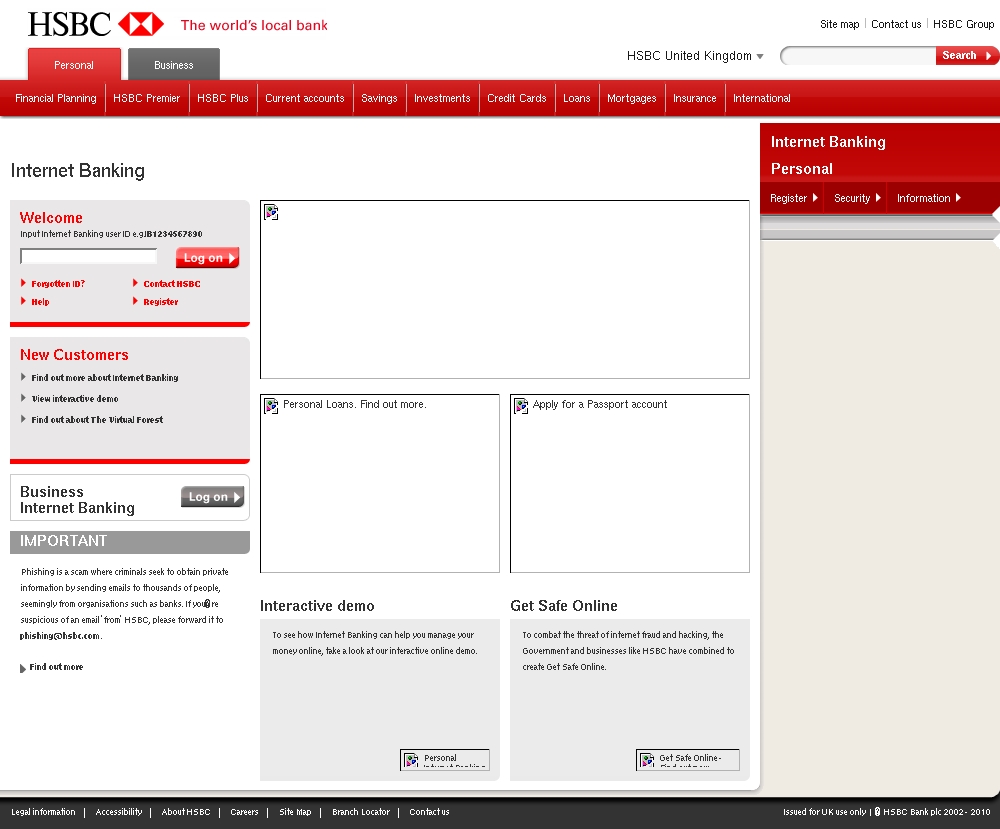
Task: Open the footer Site Map link
Action: (295, 812)
